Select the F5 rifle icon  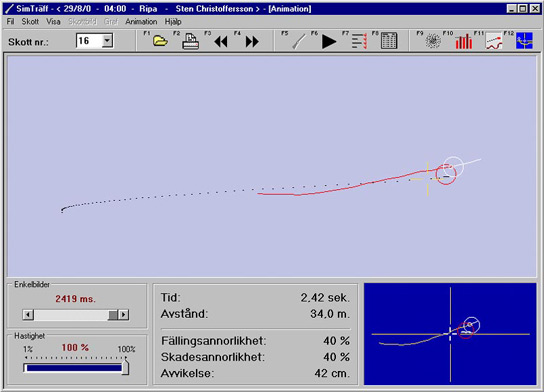pos(299,42)
